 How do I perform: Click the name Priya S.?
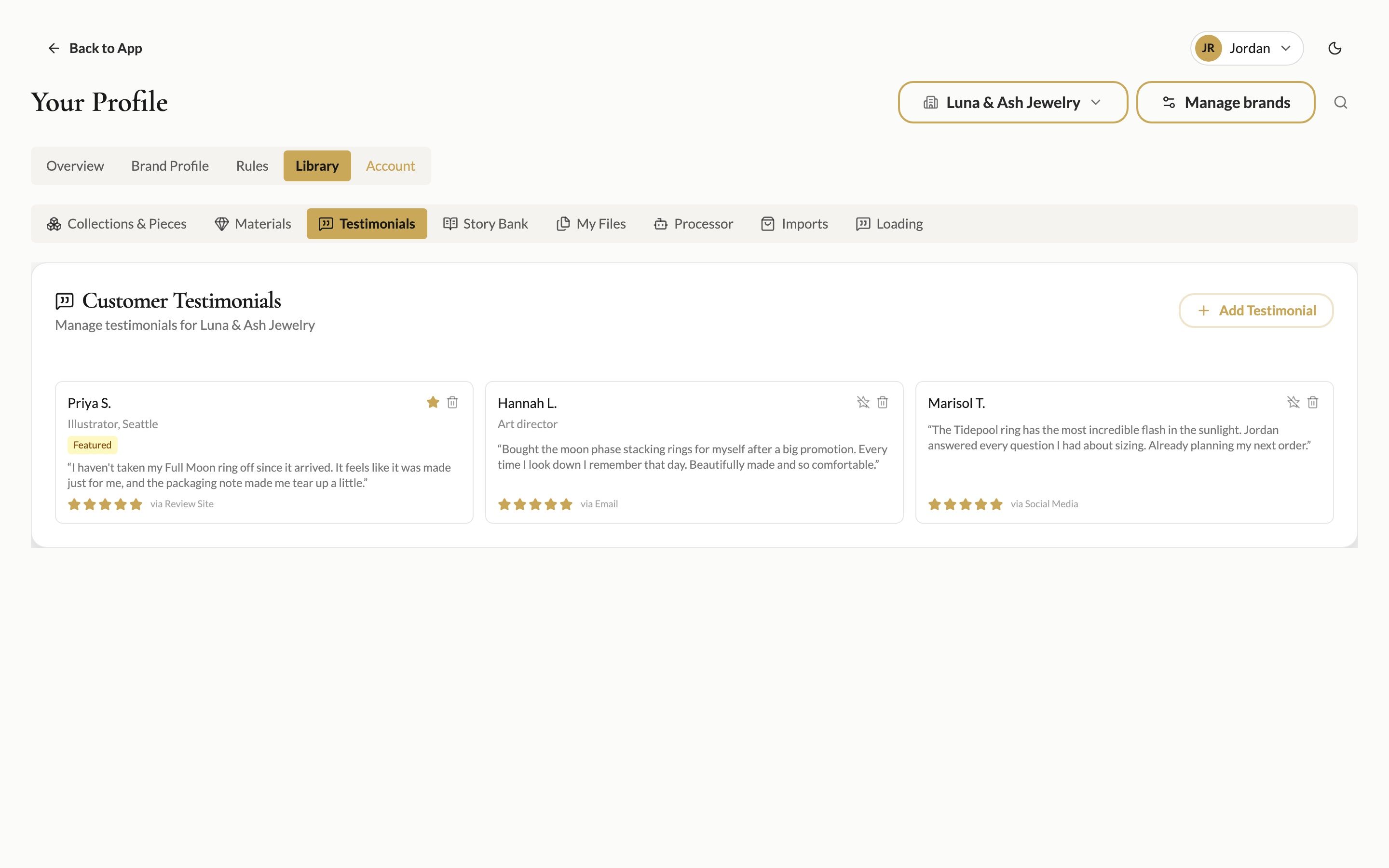coord(90,404)
